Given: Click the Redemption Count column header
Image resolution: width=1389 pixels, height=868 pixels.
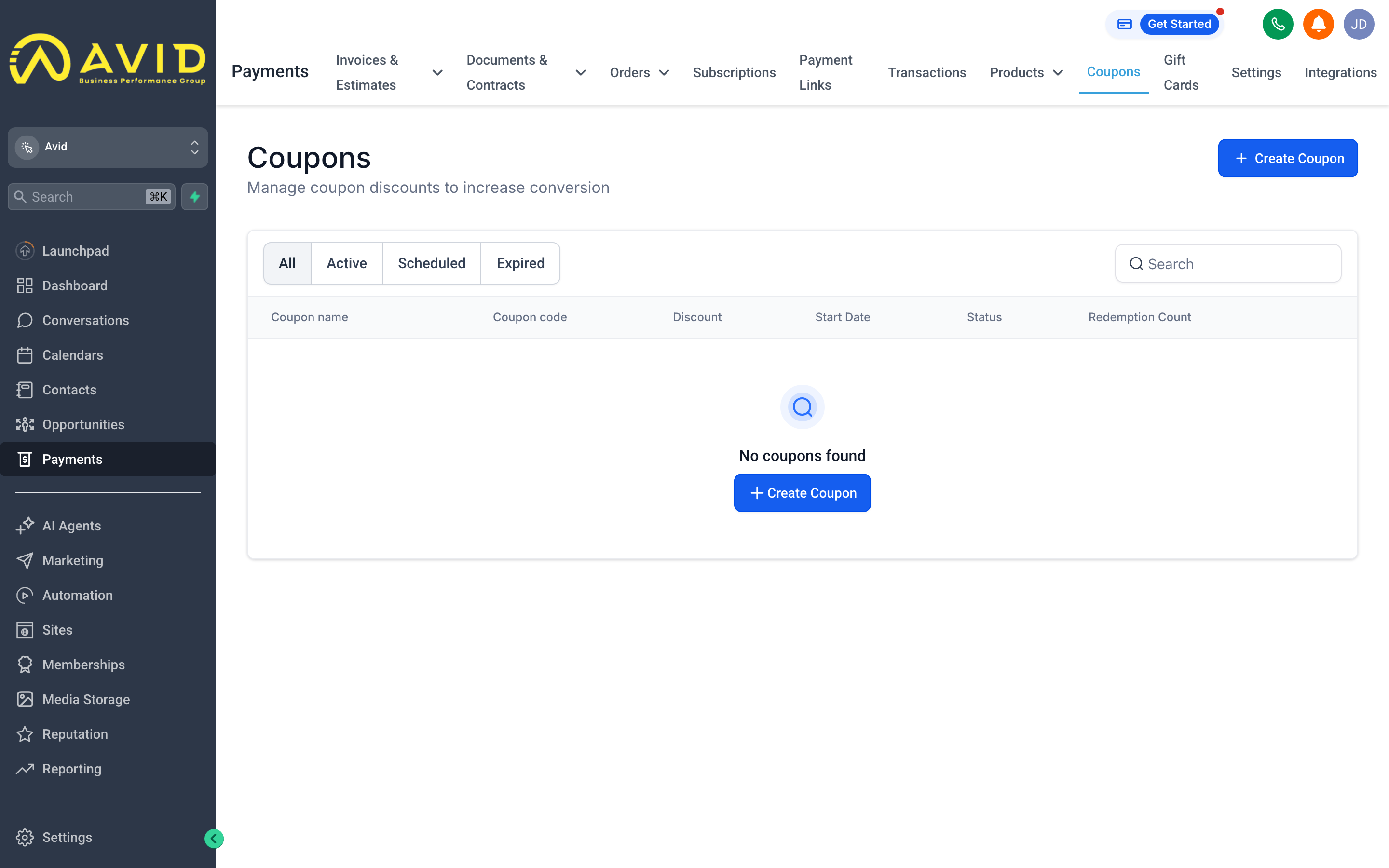Looking at the screenshot, I should [1139, 317].
